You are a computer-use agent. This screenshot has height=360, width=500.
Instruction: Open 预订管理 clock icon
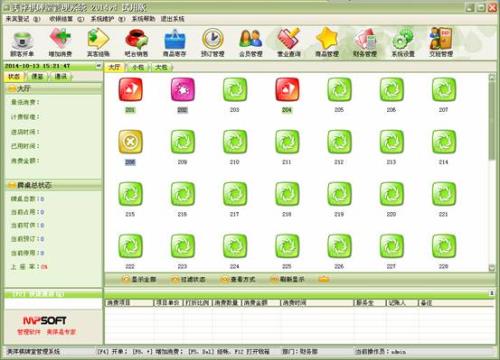point(213,43)
